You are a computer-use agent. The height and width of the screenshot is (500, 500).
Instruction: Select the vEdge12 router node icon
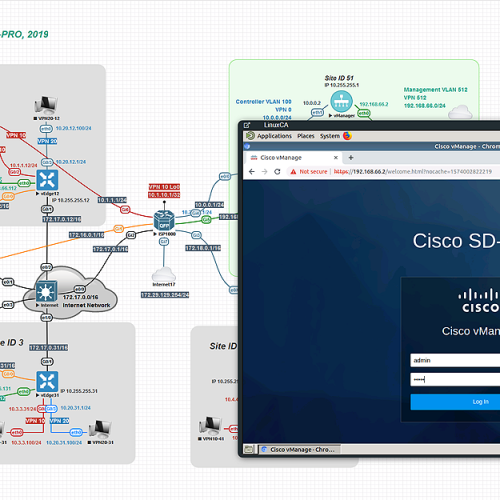[47, 180]
